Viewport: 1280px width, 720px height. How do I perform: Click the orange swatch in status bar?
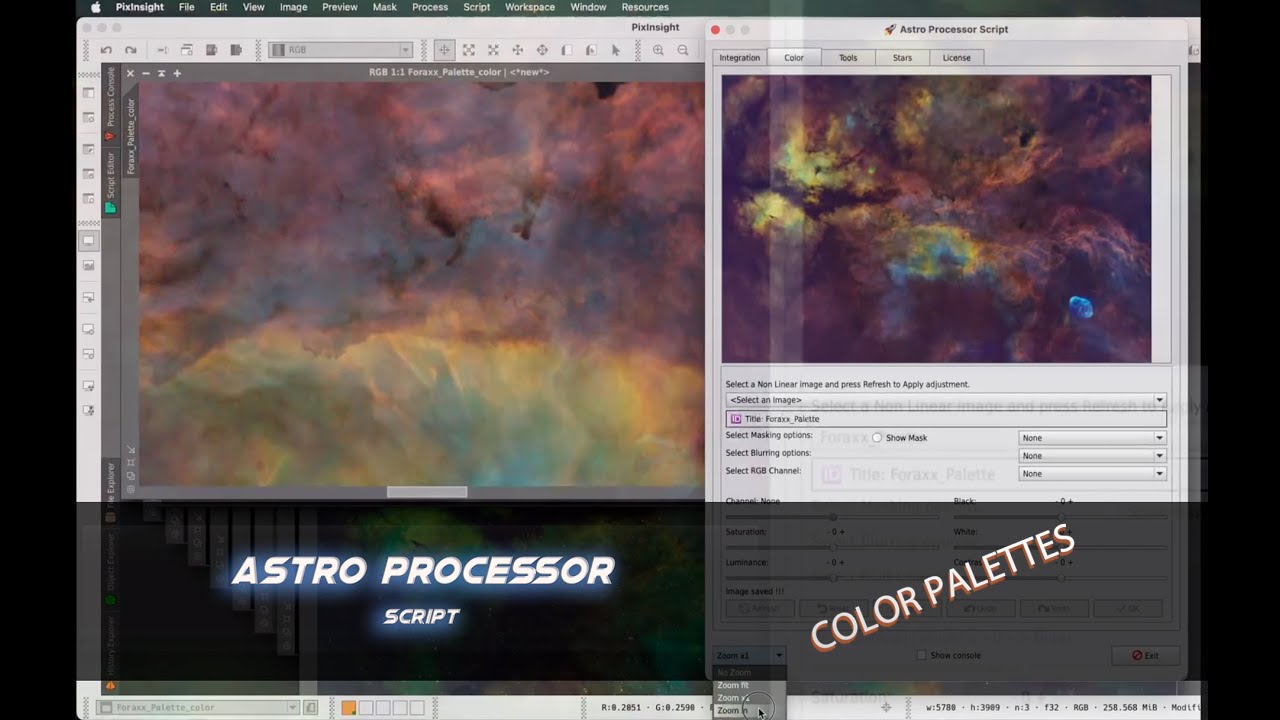[x=349, y=707]
